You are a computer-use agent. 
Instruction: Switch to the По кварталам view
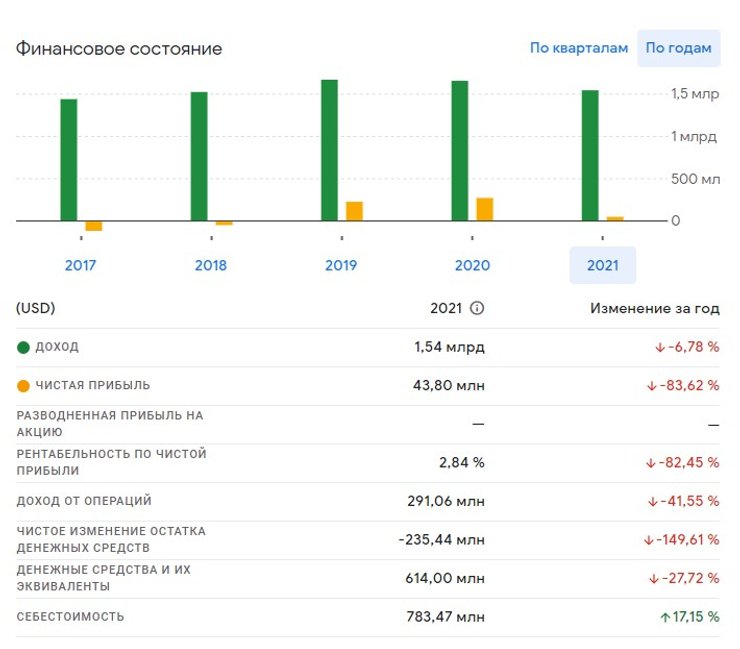click(x=579, y=48)
